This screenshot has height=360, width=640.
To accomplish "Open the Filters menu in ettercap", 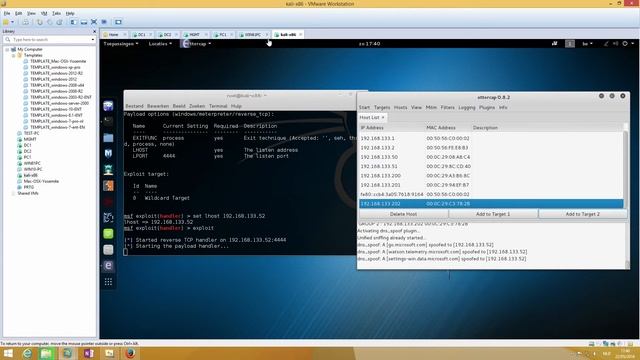I will pos(447,107).
